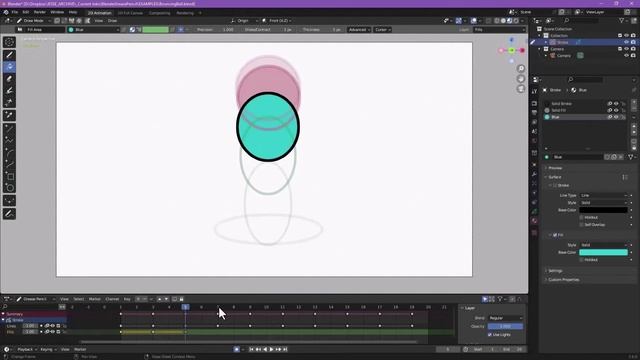The image size is (640, 360).
Task: Select the Draw brush tool in left toolbar
Action: pyautogui.click(x=9, y=55)
